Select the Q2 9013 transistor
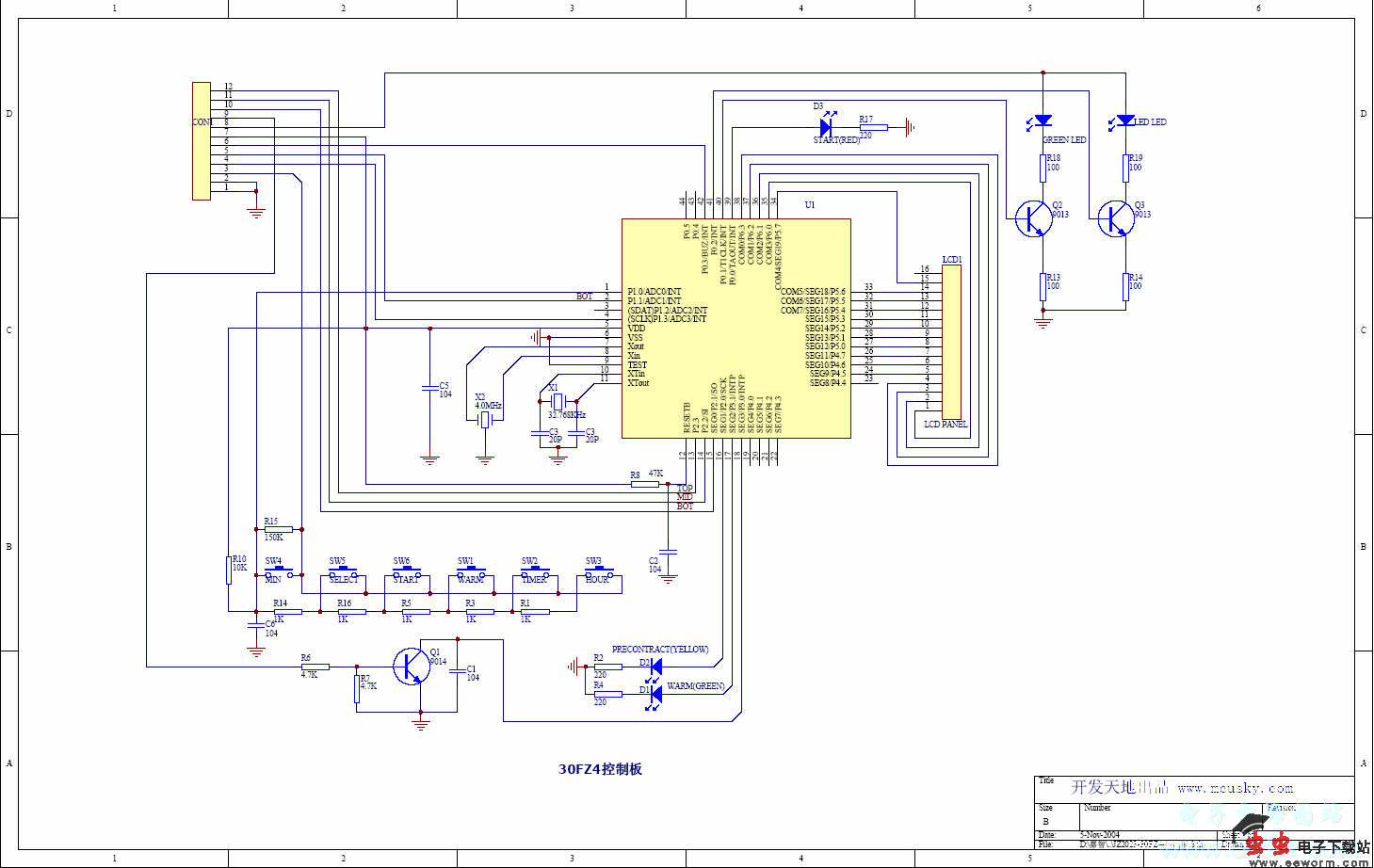This screenshot has width=1374, height=868. [1033, 218]
